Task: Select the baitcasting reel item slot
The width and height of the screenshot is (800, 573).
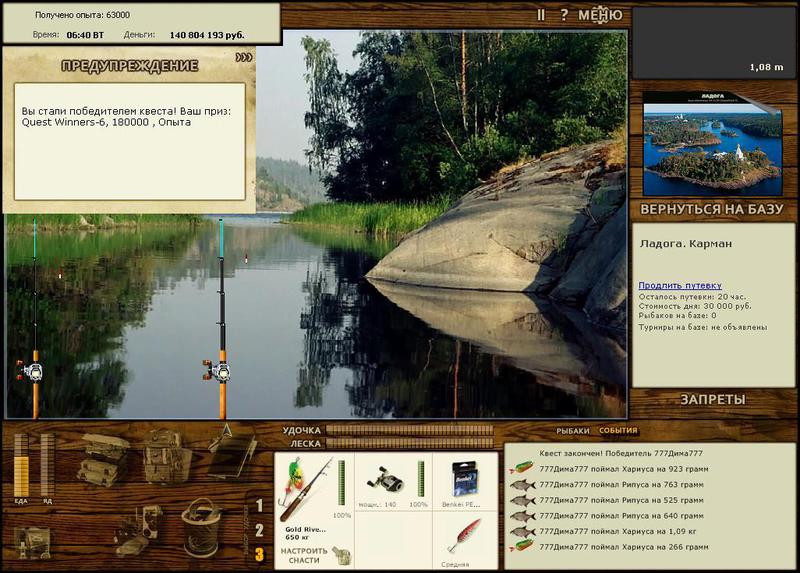Action: (x=393, y=482)
